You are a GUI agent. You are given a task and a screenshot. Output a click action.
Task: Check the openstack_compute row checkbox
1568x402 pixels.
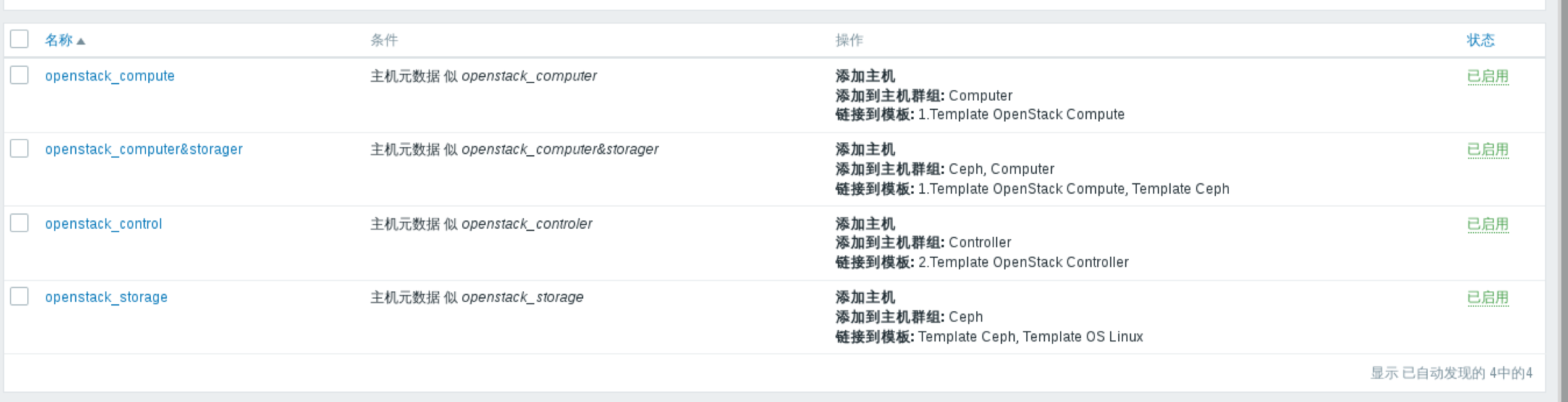(x=19, y=75)
